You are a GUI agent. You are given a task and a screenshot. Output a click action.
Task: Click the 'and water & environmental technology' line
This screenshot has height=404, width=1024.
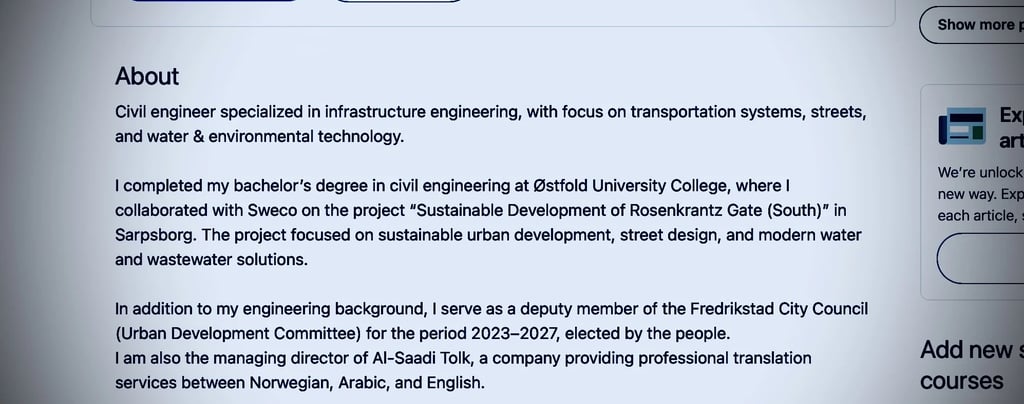(x=259, y=137)
